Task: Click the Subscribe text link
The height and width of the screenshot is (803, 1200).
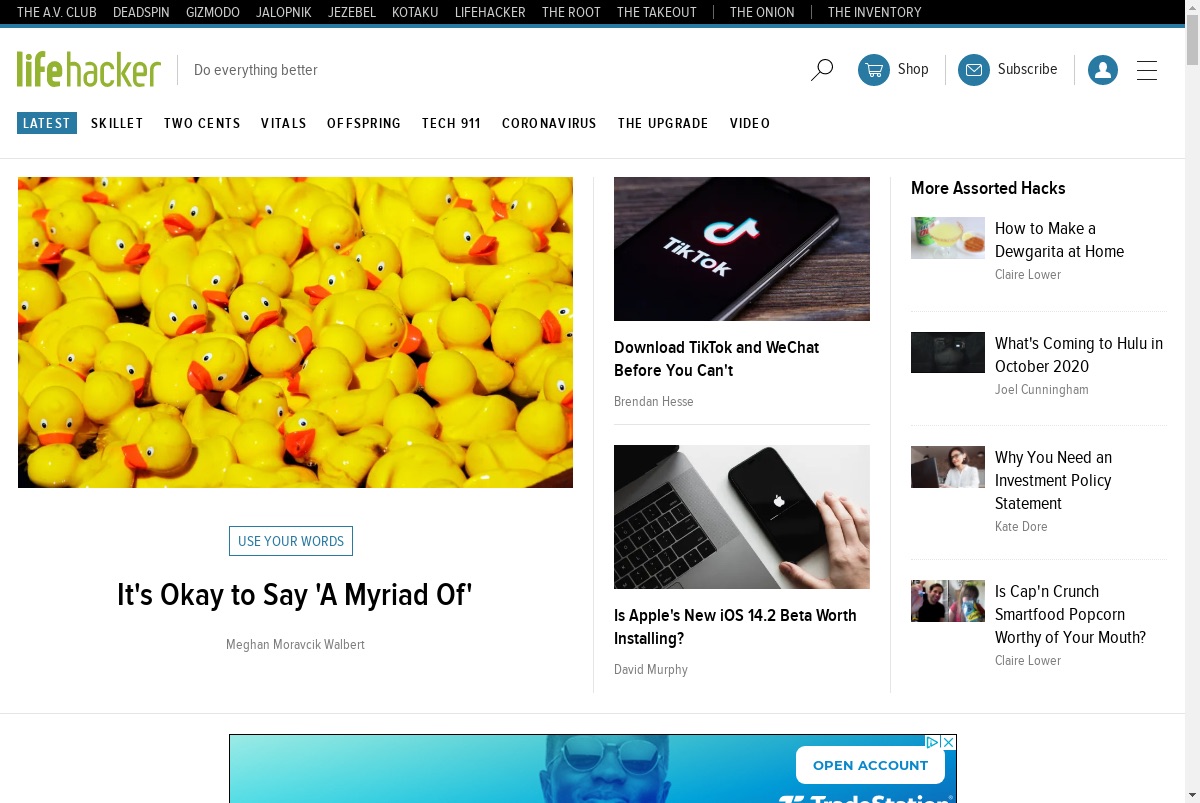Action: pos(1027,69)
